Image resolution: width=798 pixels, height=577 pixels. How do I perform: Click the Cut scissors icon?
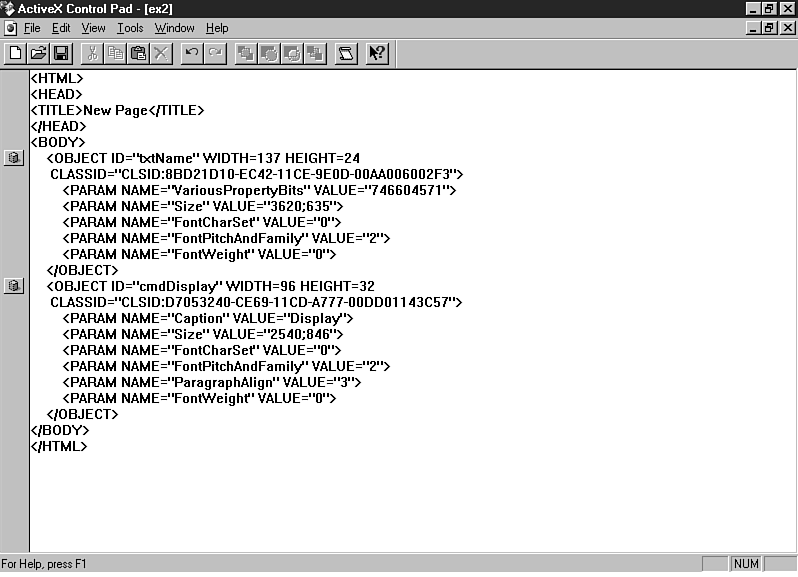pyautogui.click(x=92, y=53)
